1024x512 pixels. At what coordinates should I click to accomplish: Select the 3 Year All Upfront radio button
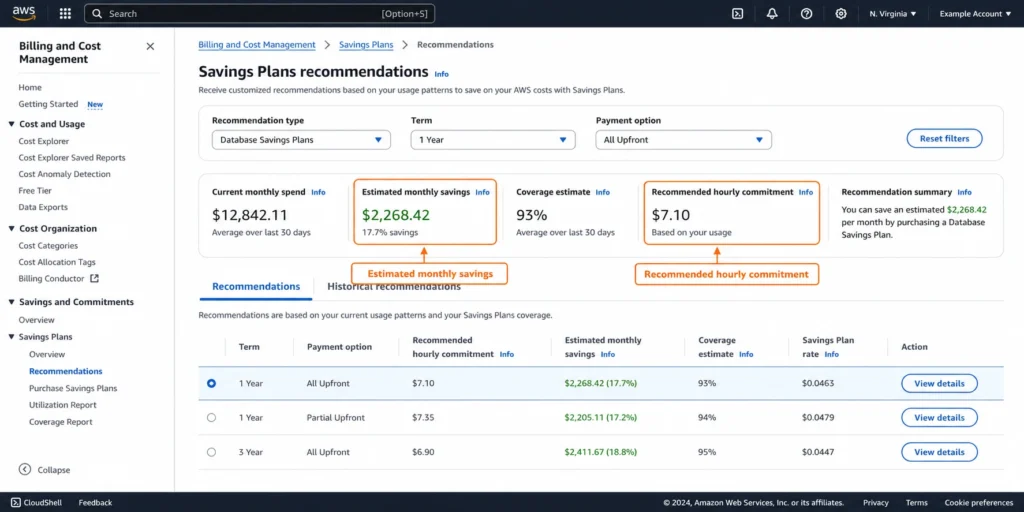(211, 452)
